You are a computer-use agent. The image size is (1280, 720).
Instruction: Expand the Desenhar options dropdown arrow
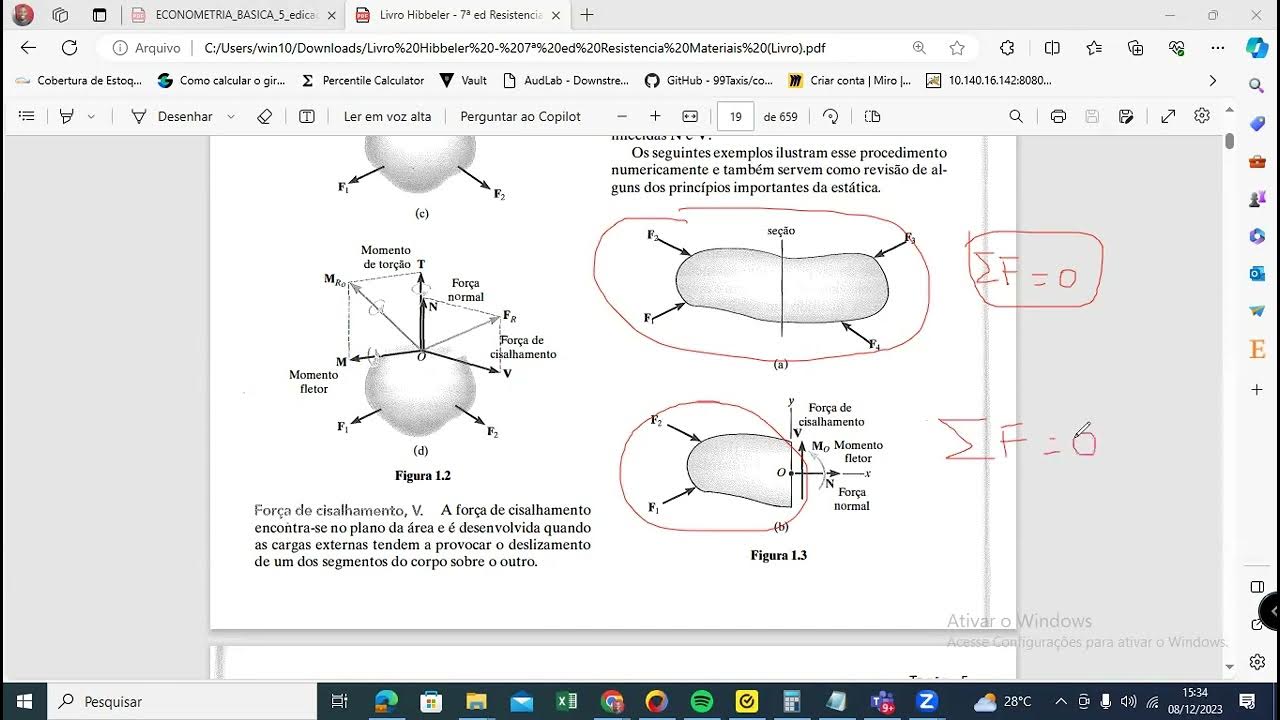coord(231,116)
